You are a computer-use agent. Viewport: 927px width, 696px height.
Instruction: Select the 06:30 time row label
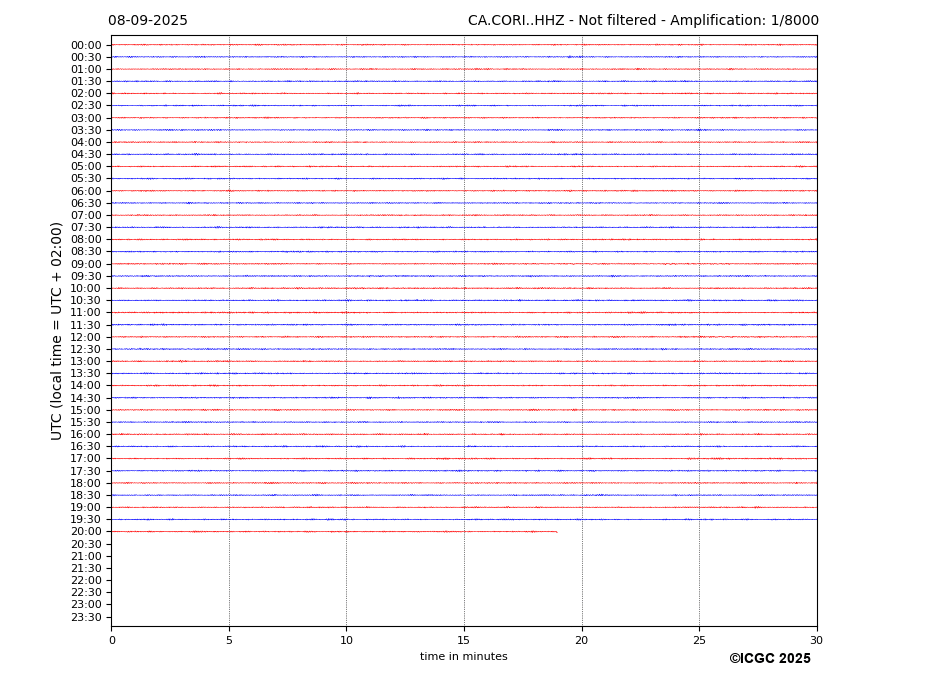[x=86, y=203]
